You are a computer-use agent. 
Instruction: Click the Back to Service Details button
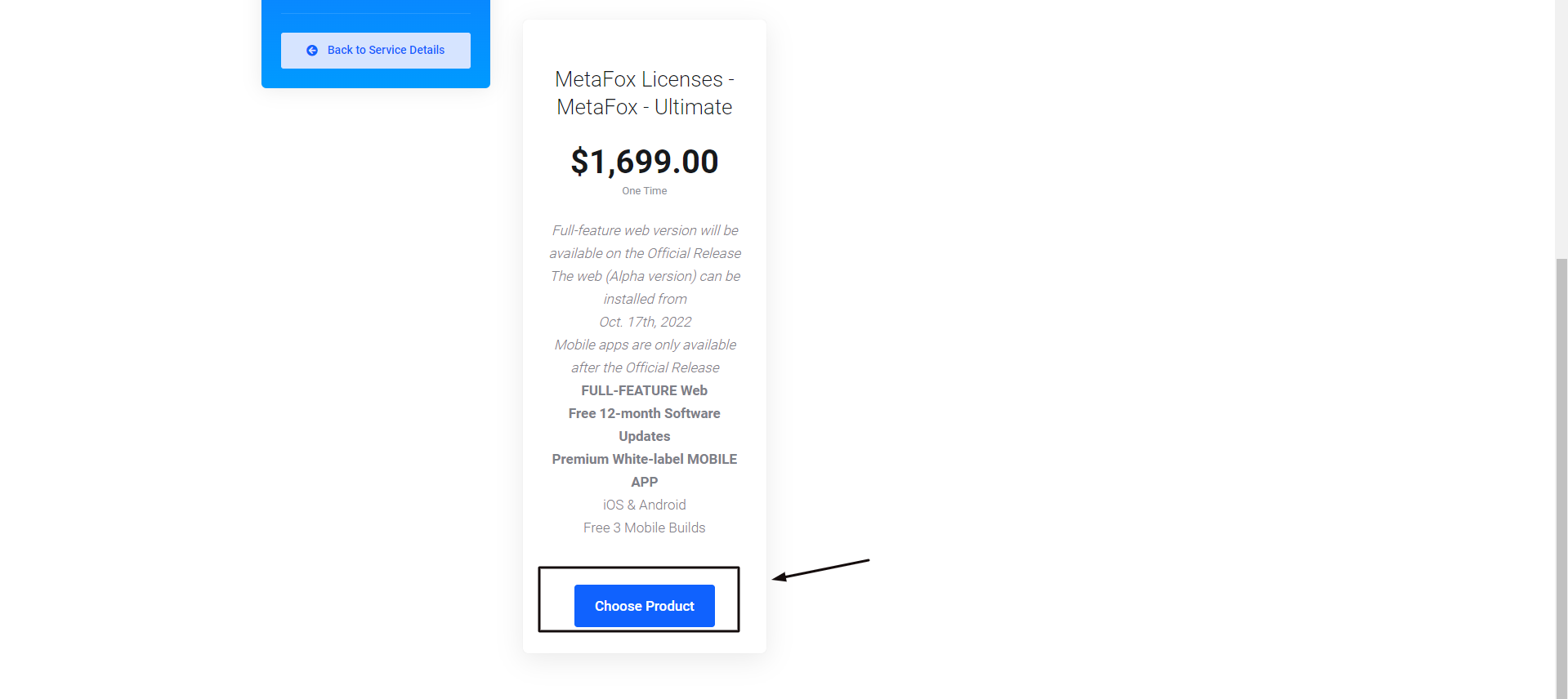click(x=376, y=51)
